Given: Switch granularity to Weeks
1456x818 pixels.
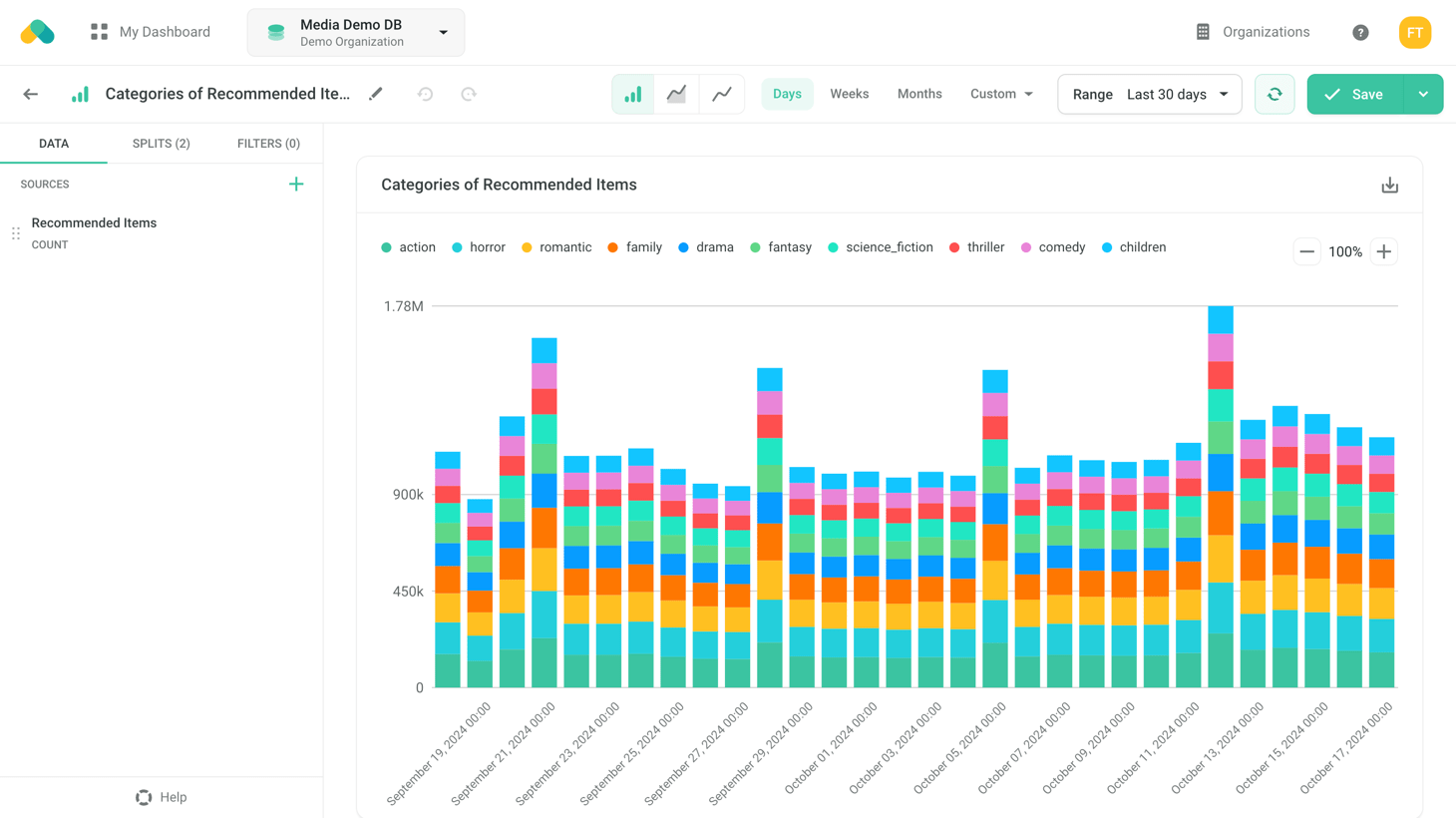Looking at the screenshot, I should click(x=849, y=94).
